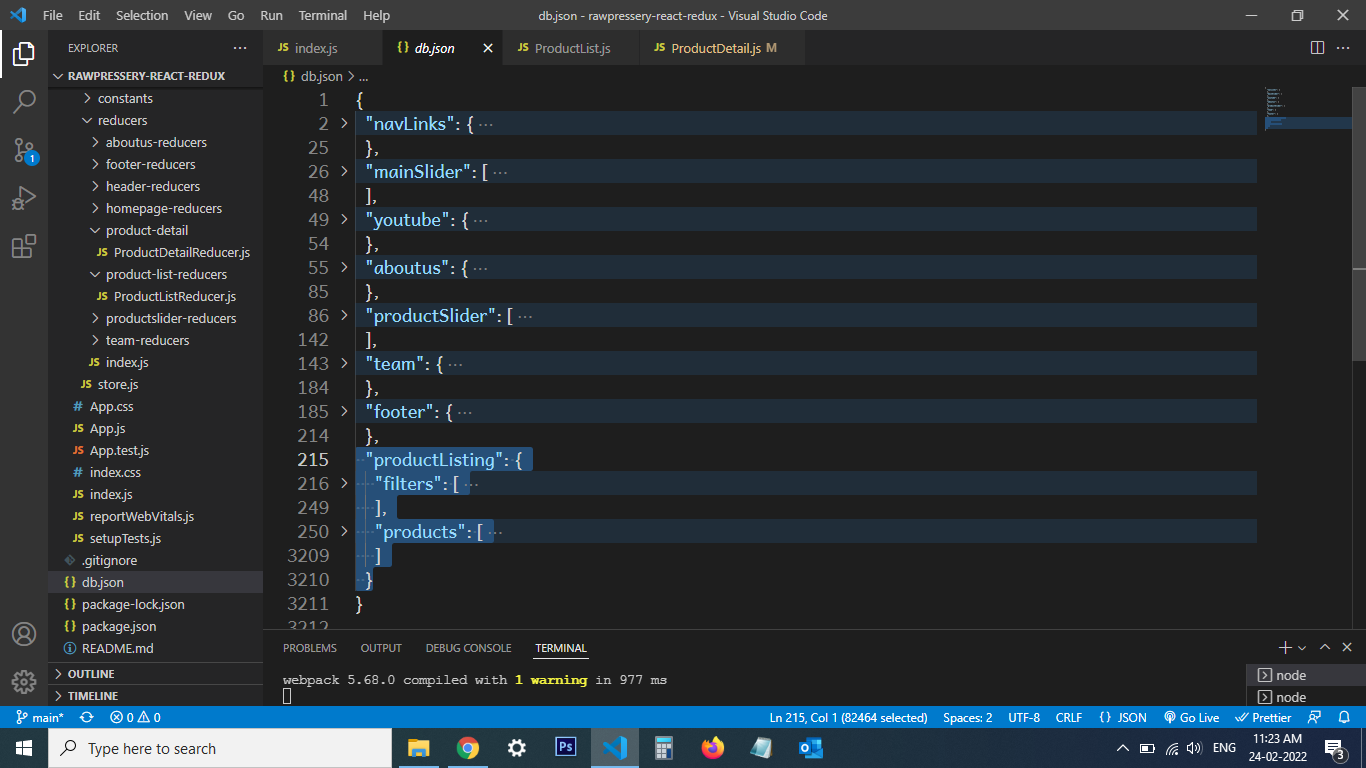Image resolution: width=1366 pixels, height=768 pixels.
Task: Expand the OUTLINE section
Action: (x=155, y=674)
